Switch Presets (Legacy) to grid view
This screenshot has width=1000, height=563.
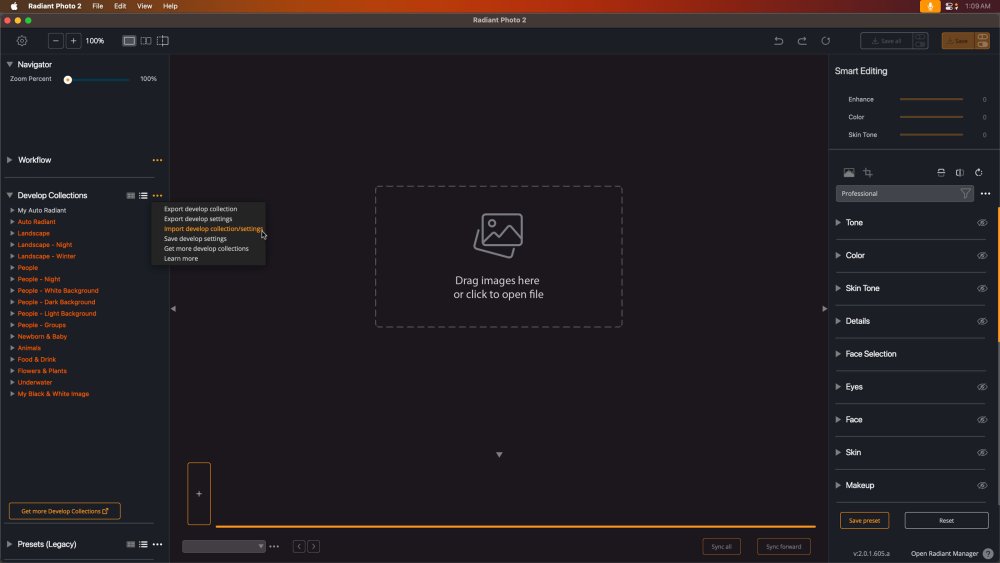[x=131, y=545]
